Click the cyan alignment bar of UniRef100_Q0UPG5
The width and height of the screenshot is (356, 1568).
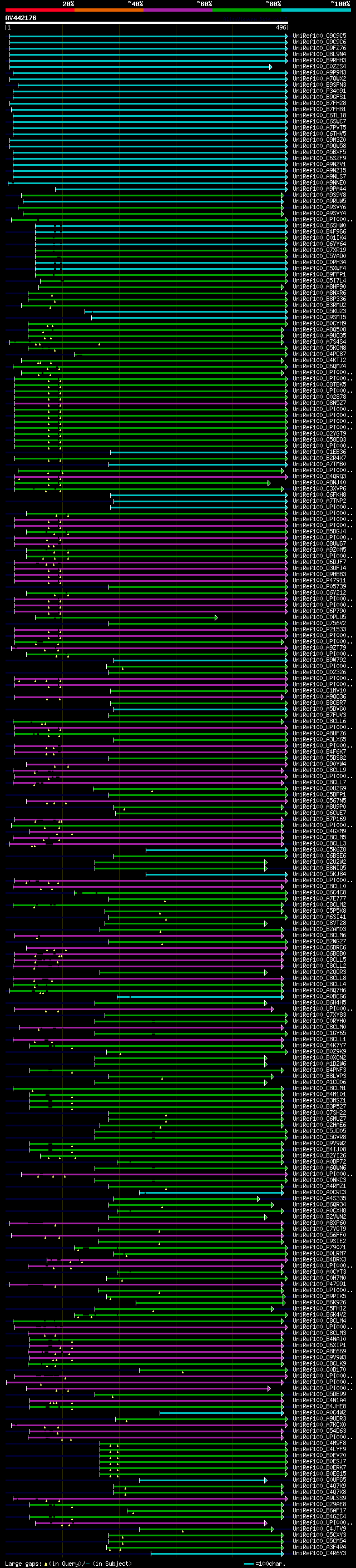pyautogui.click(x=202, y=1480)
